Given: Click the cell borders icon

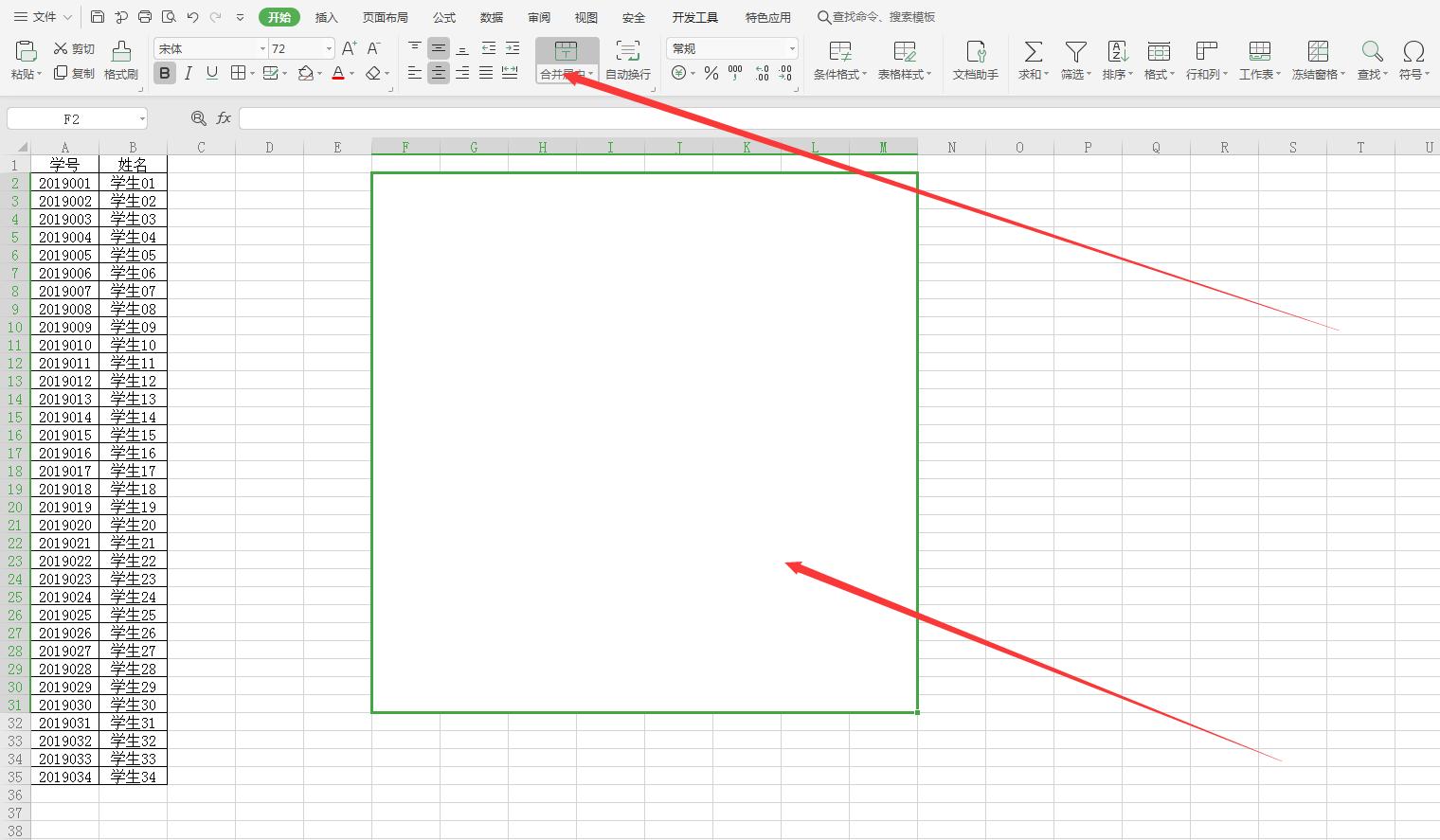Looking at the screenshot, I should (x=239, y=73).
